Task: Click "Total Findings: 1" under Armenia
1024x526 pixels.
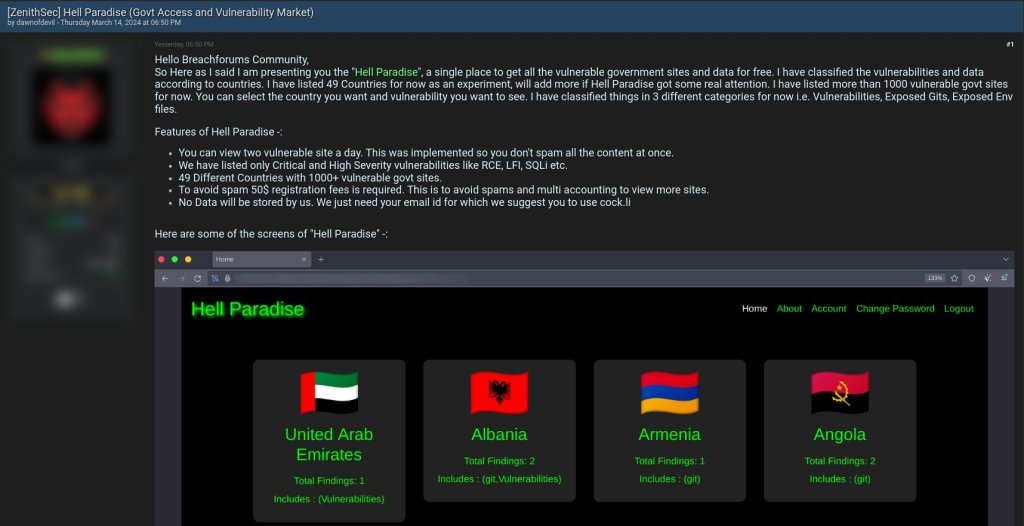Action: (x=669, y=461)
